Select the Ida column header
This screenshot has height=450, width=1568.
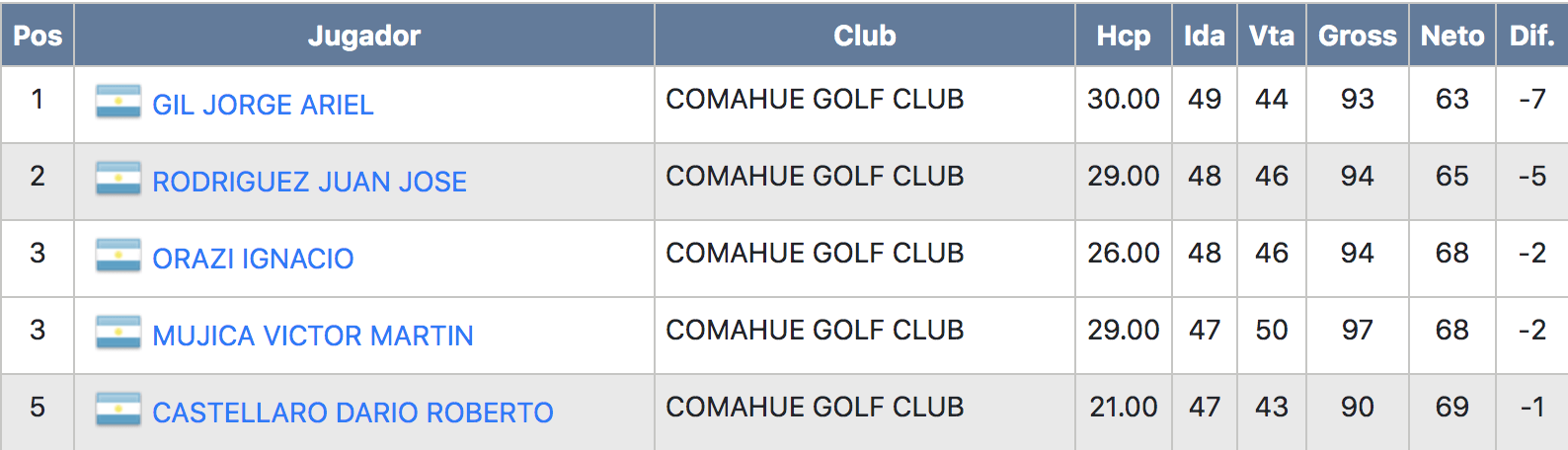click(1205, 36)
